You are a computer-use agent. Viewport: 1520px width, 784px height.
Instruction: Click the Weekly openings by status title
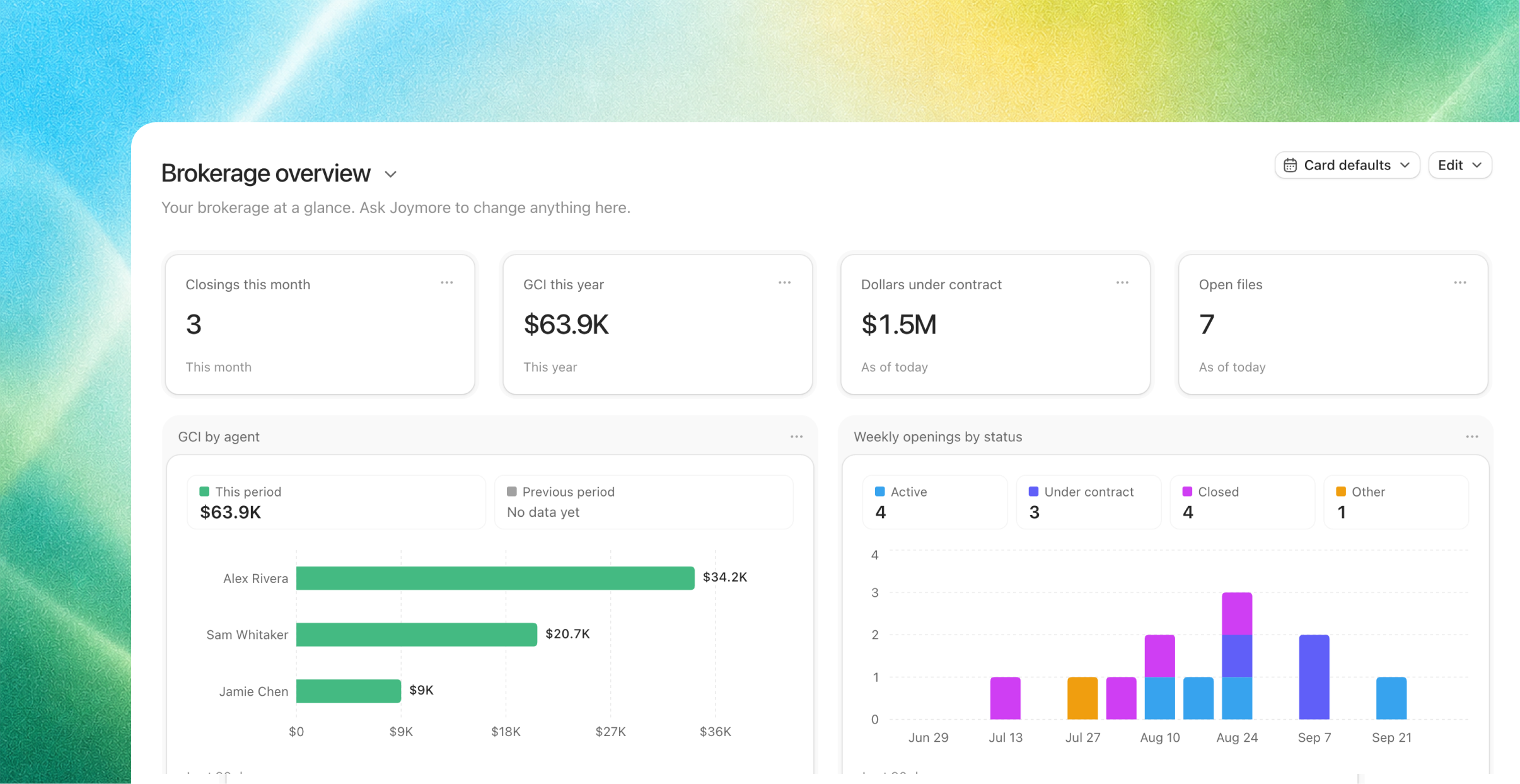coord(938,437)
